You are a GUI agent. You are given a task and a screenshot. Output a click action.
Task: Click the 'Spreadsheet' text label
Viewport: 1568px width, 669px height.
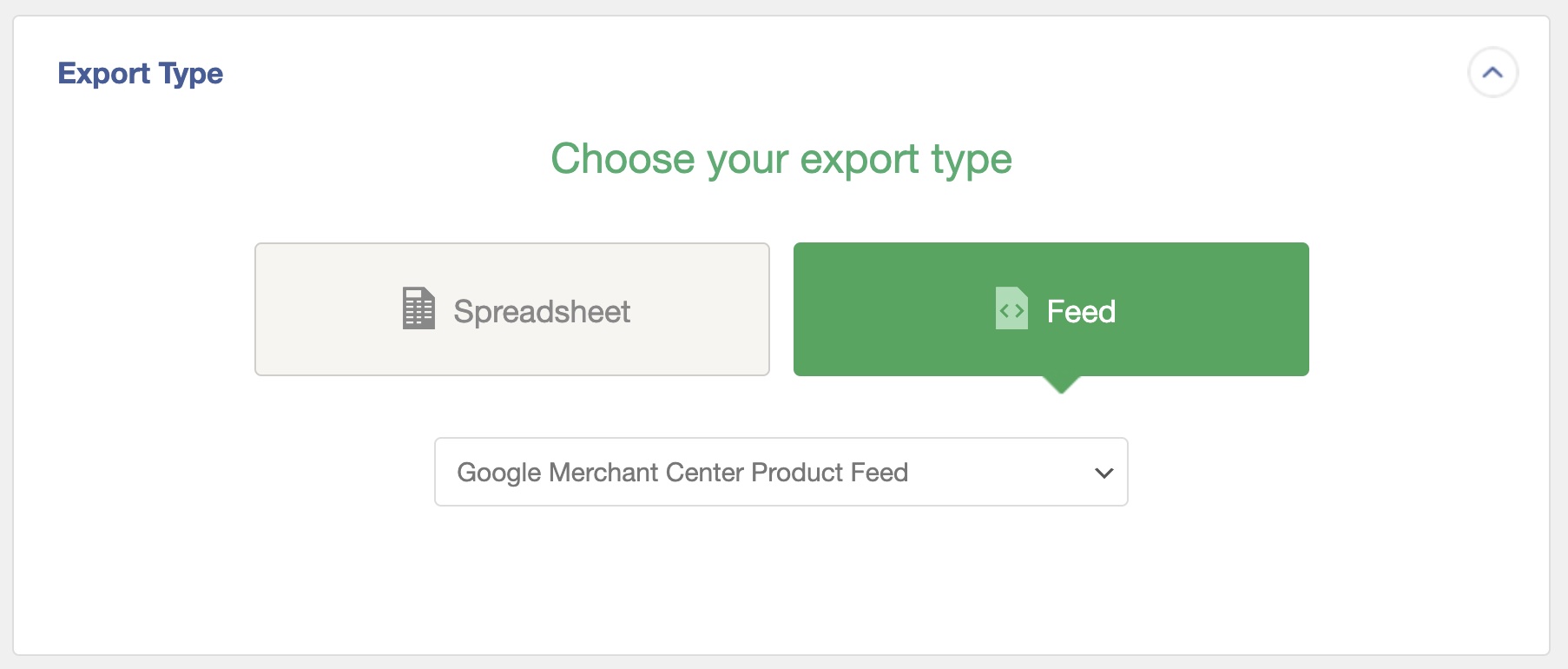point(542,312)
